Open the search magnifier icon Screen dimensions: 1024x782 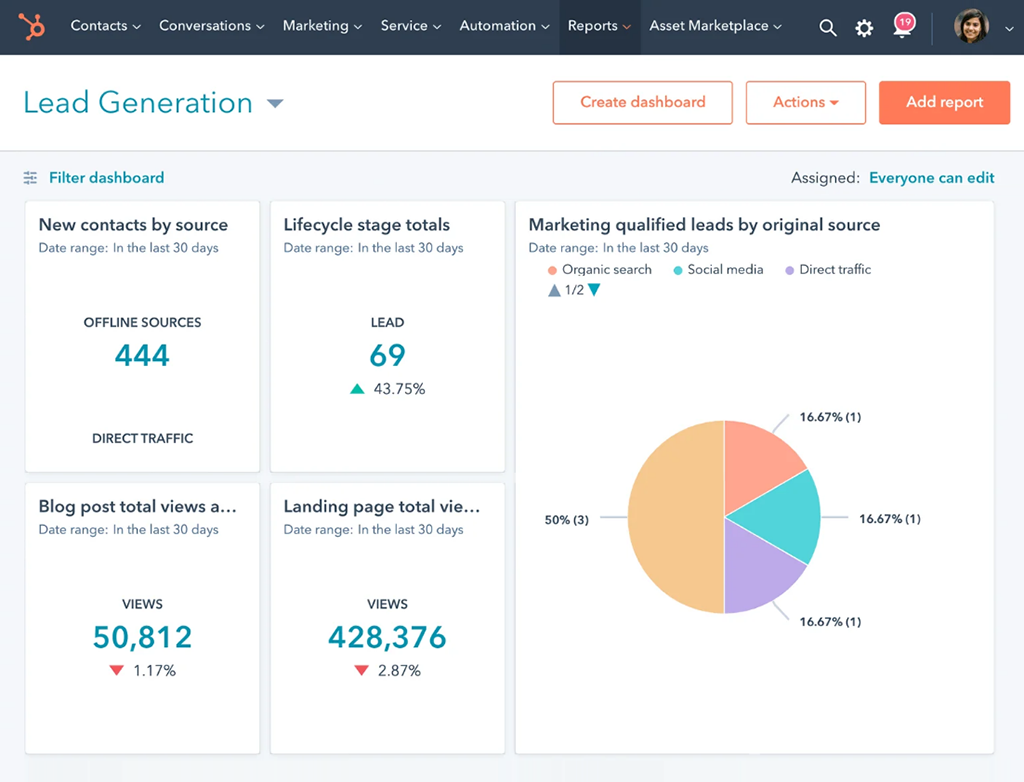[x=827, y=27]
